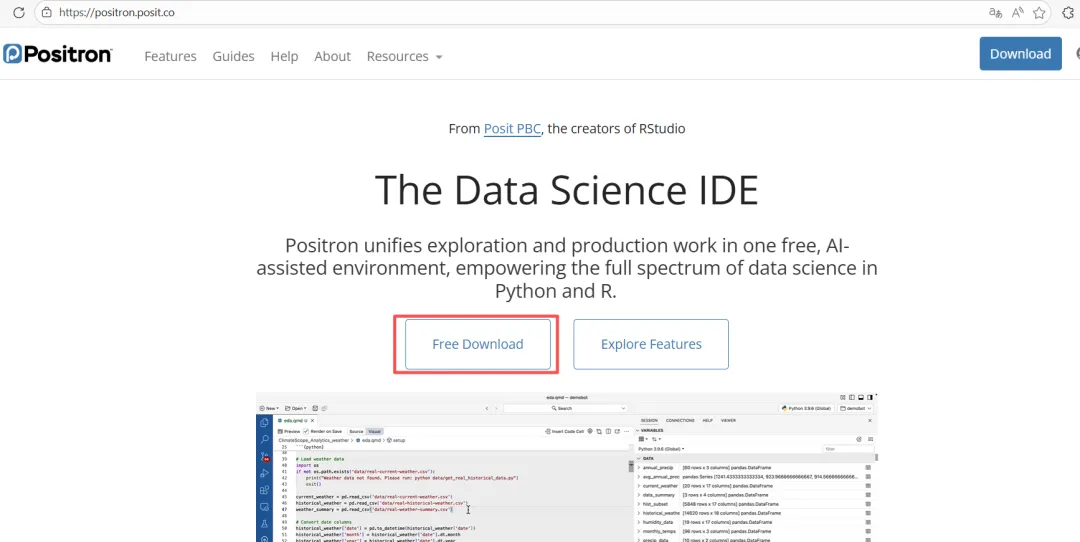This screenshot has height=542, width=1080.
Task: Click the blue Download button in header
Action: (x=1021, y=54)
